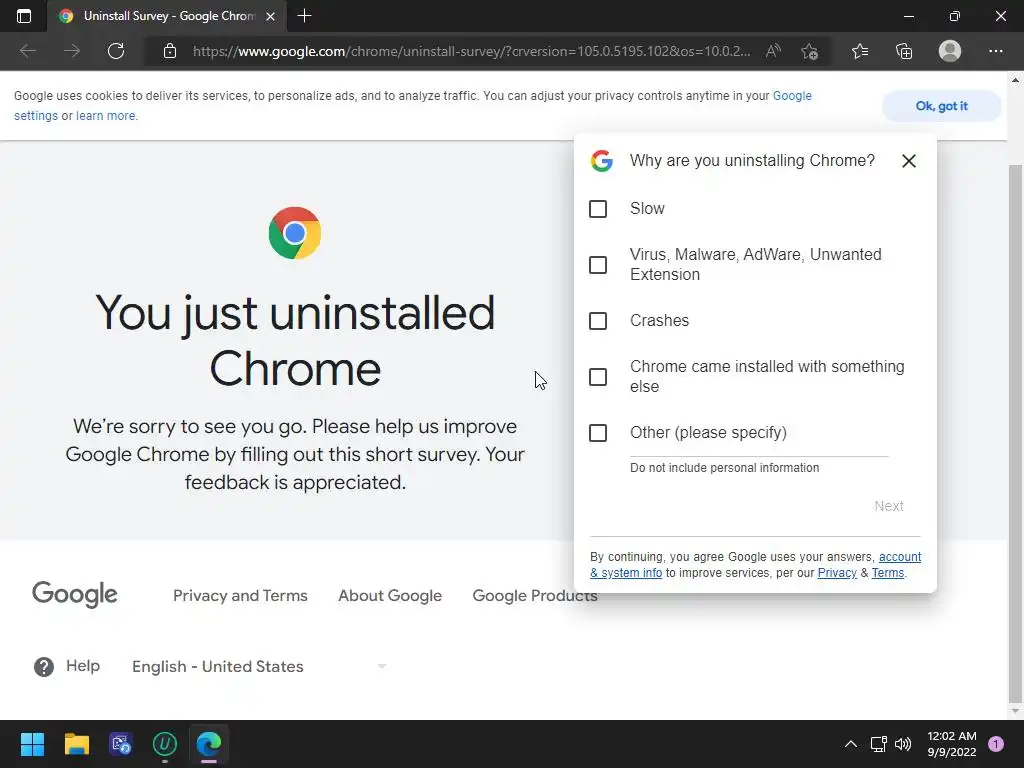Close the Uninstall Survey tab
The width and height of the screenshot is (1024, 768).
(270, 16)
